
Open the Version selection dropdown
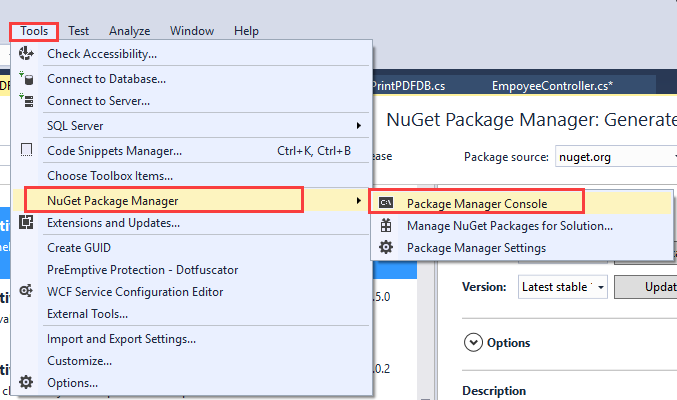[x=563, y=287]
